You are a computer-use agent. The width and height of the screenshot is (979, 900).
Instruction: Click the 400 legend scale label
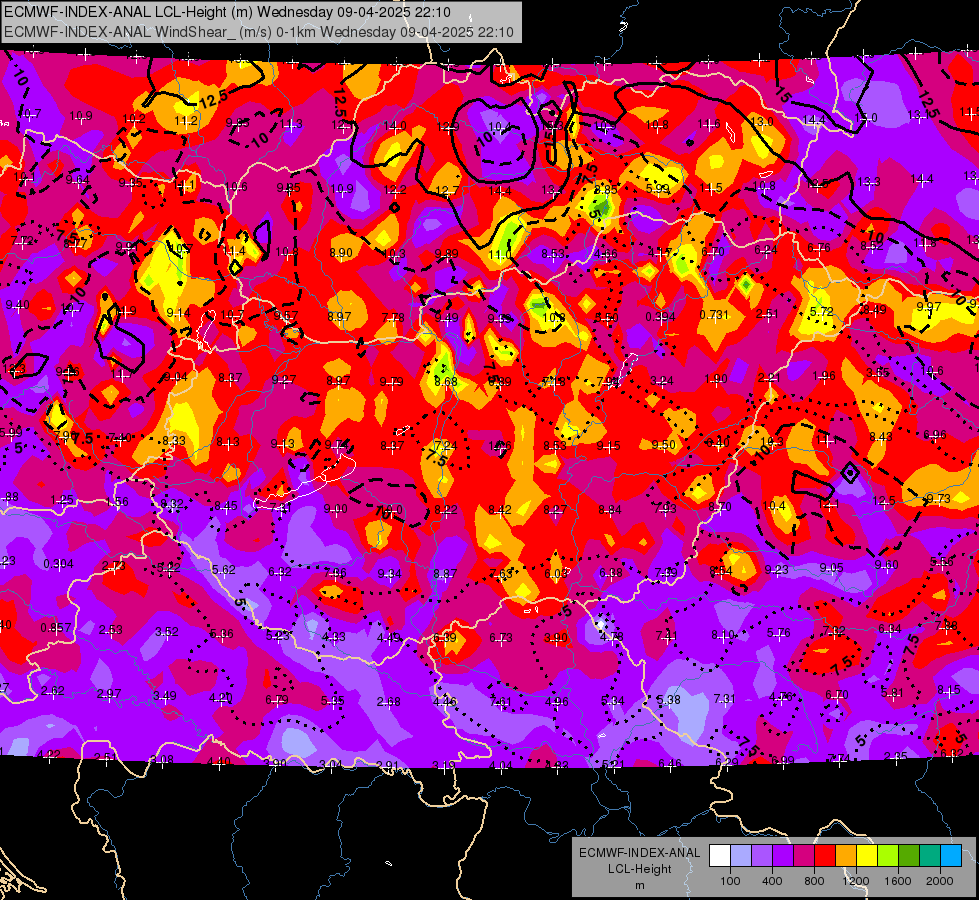772,881
